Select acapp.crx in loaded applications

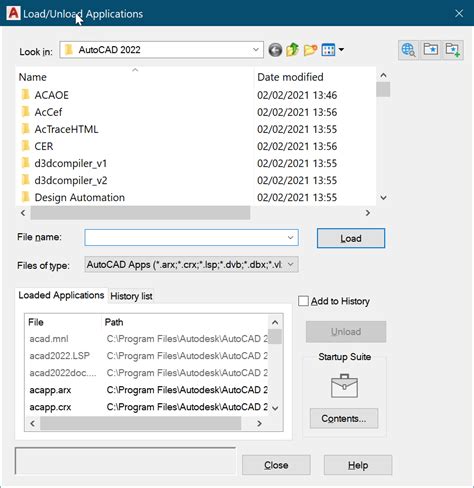pos(50,407)
